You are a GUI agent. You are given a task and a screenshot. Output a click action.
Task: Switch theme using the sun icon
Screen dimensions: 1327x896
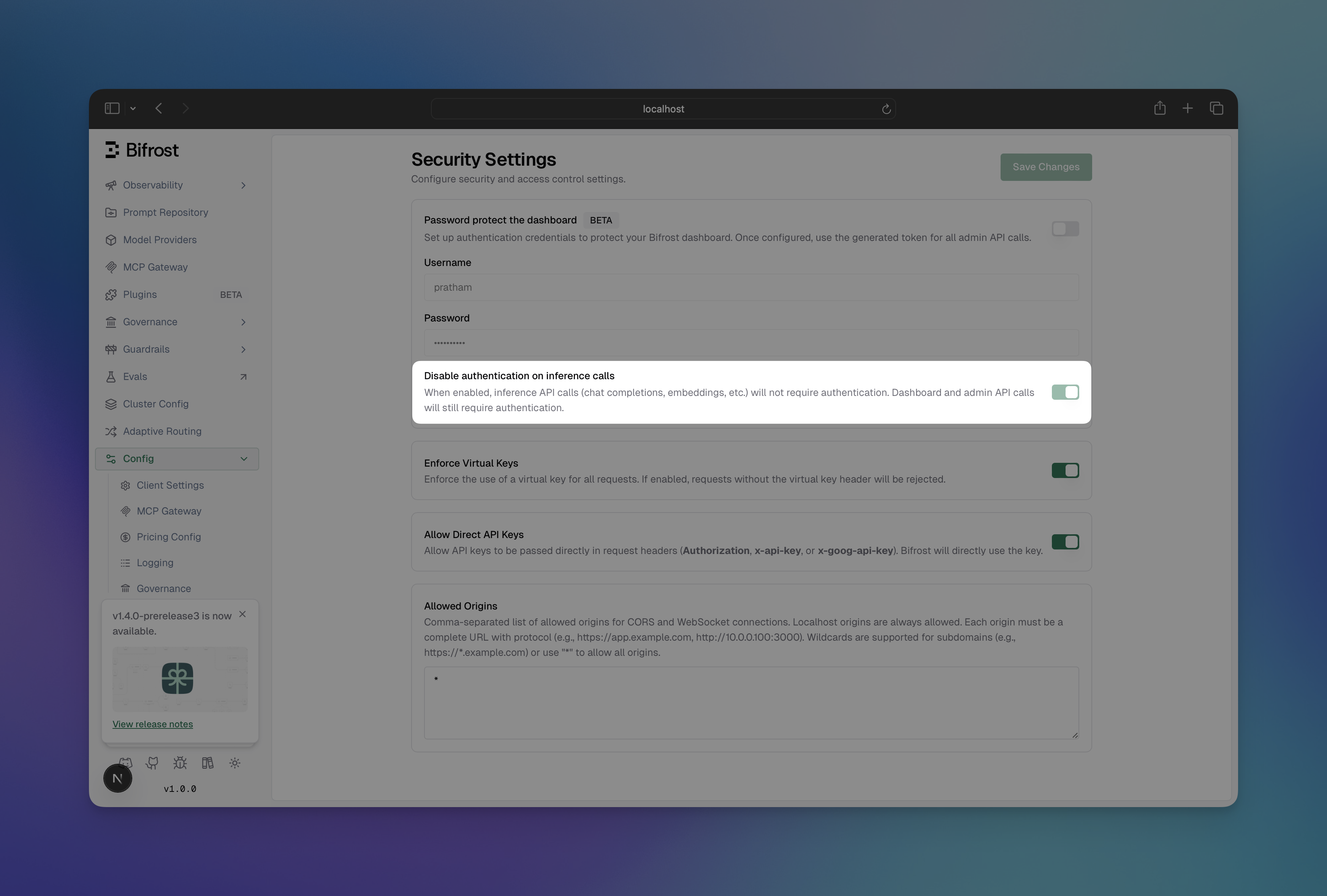(235, 763)
